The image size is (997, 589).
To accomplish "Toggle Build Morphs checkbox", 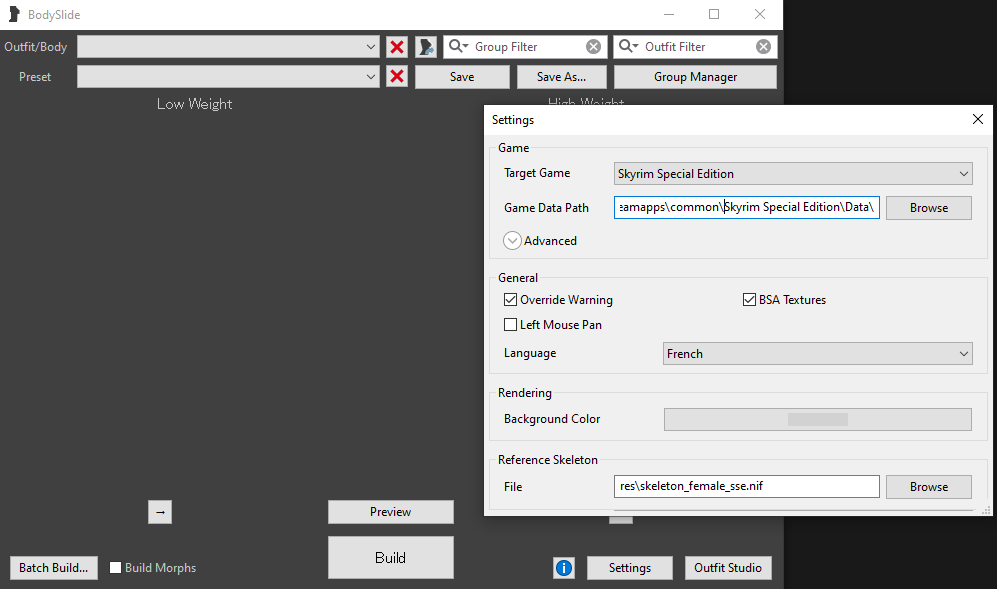I will [x=115, y=567].
